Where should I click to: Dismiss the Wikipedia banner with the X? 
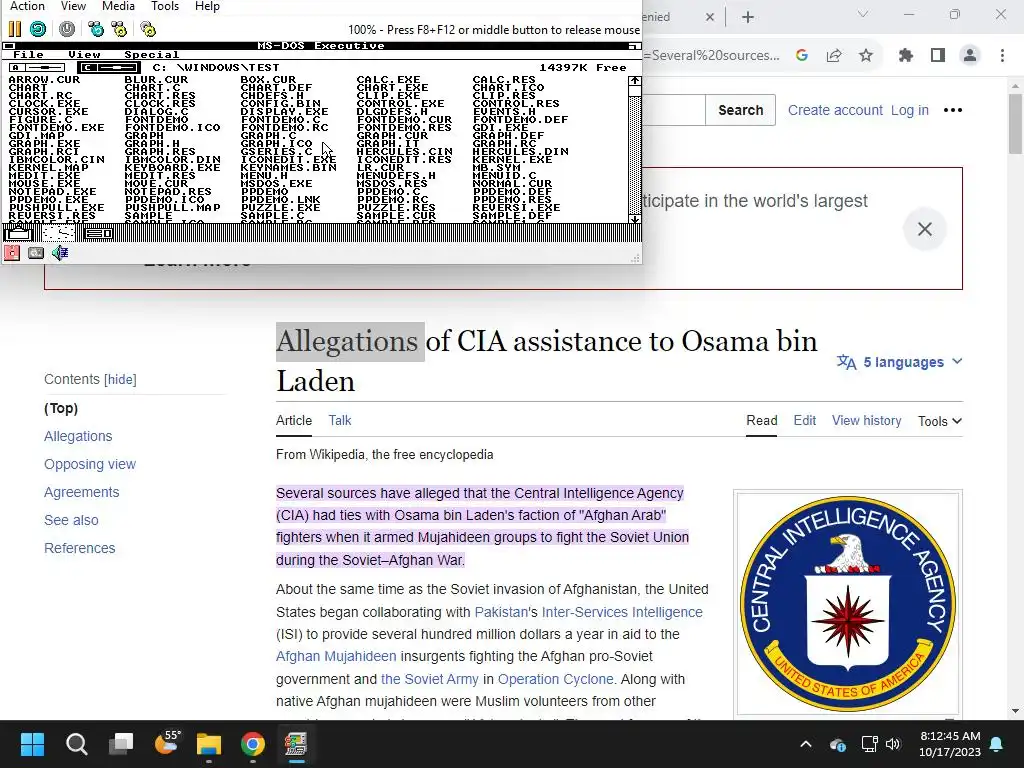(925, 229)
